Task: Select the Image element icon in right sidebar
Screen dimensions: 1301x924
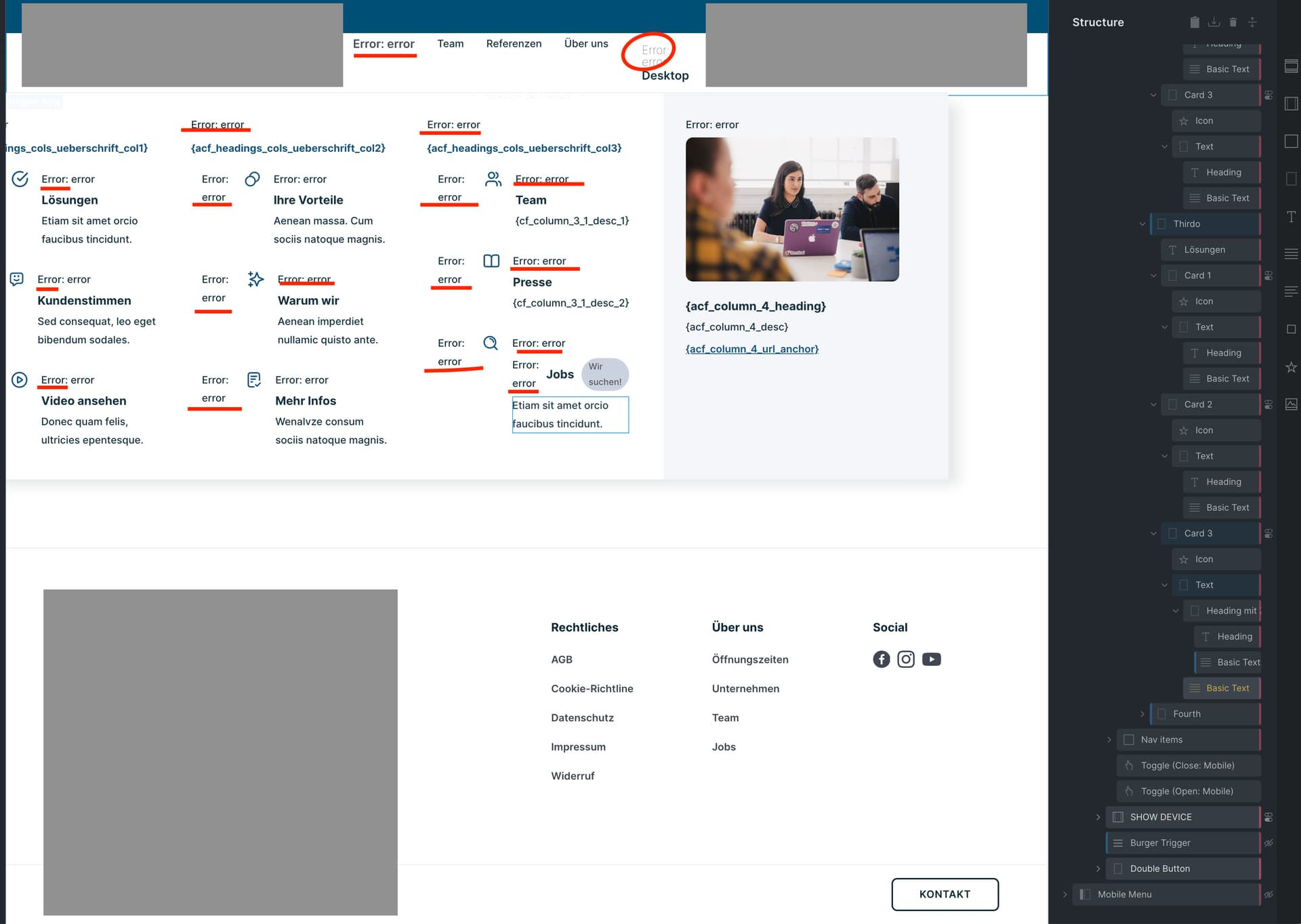Action: 1292,404
